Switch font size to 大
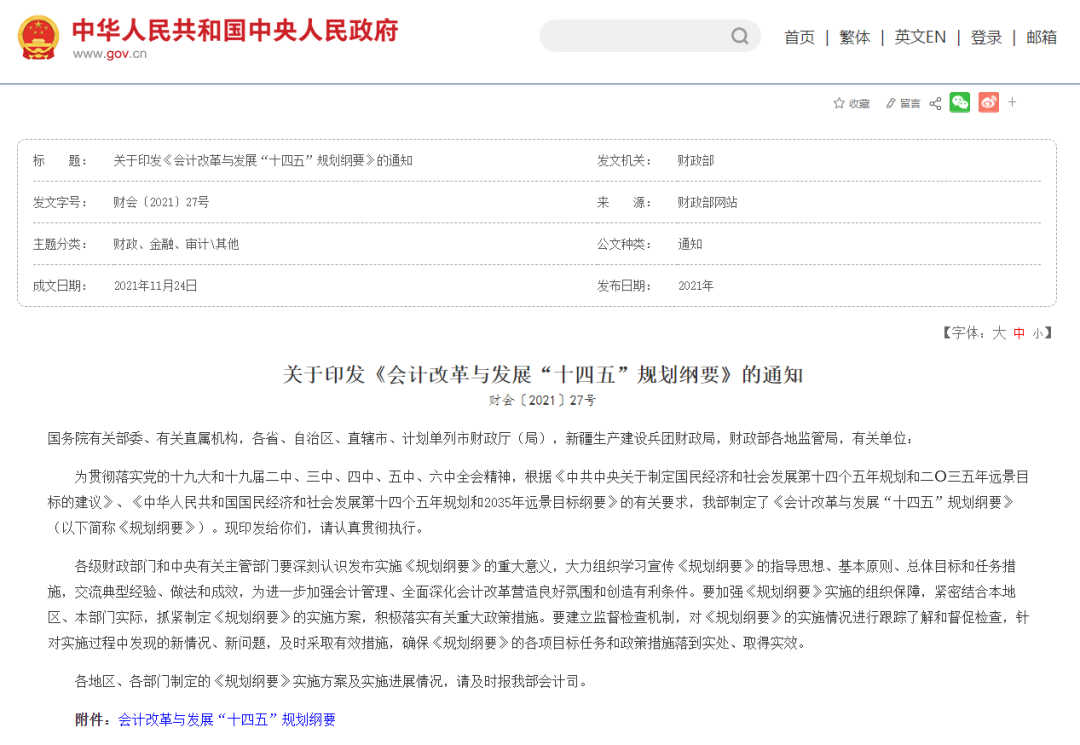This screenshot has width=1080, height=745. tap(999, 333)
